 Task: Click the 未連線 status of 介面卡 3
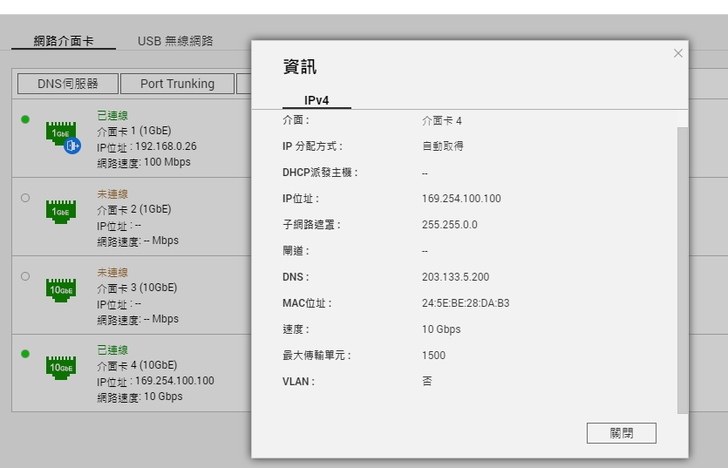(x=112, y=272)
